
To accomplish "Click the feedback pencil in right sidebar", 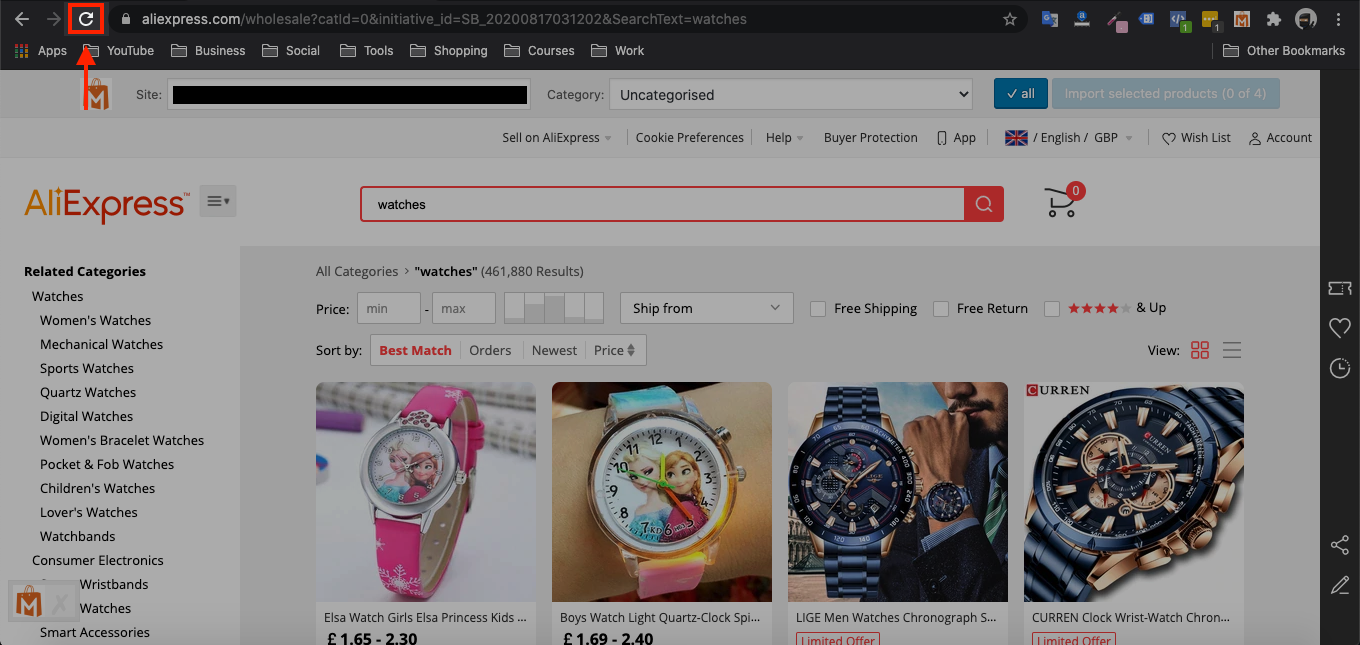I will pyautogui.click(x=1340, y=585).
